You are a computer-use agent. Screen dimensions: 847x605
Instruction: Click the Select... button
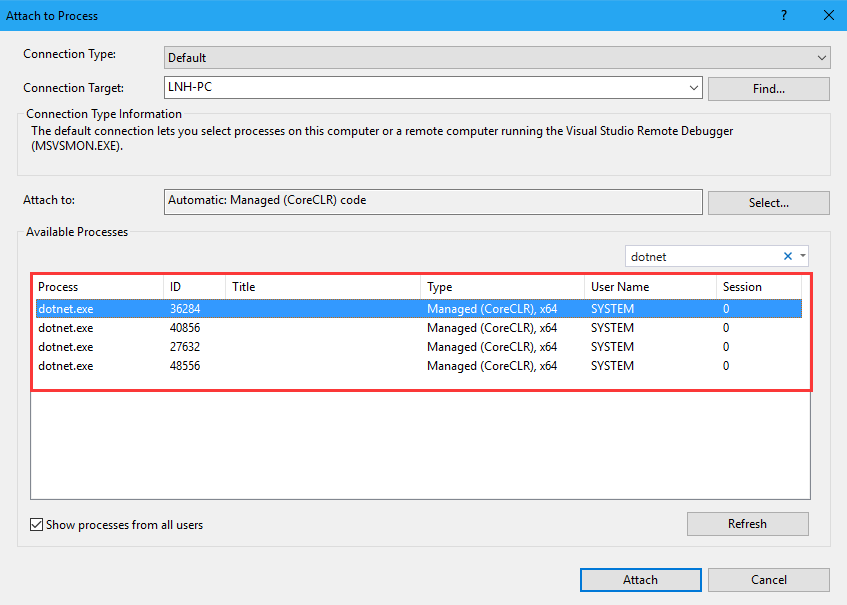point(769,203)
